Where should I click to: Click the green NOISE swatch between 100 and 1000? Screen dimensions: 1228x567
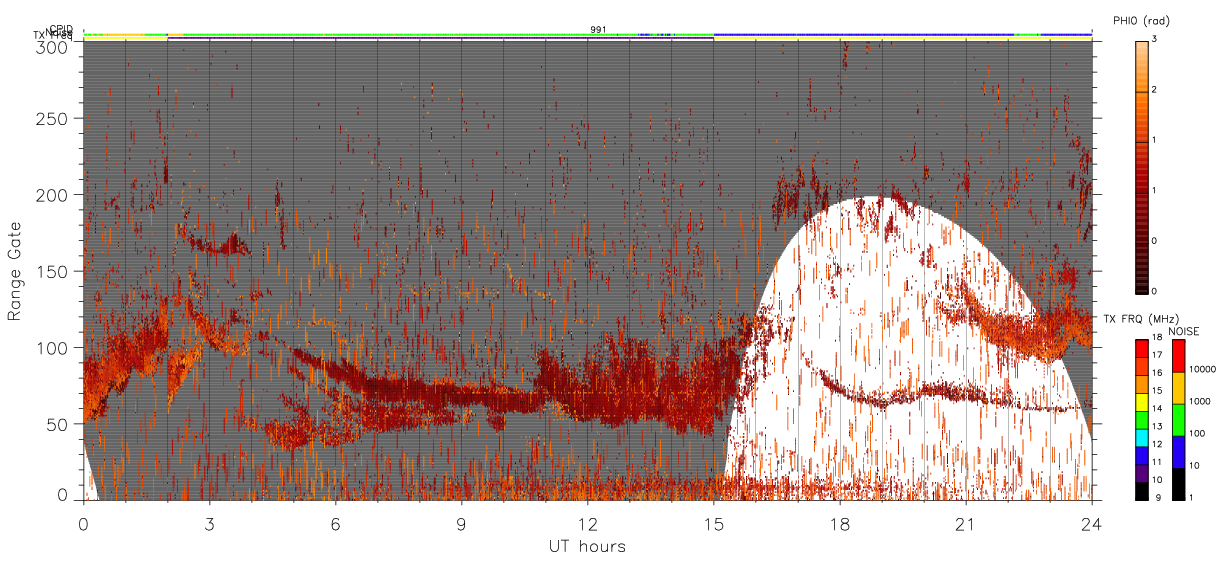1177,420
